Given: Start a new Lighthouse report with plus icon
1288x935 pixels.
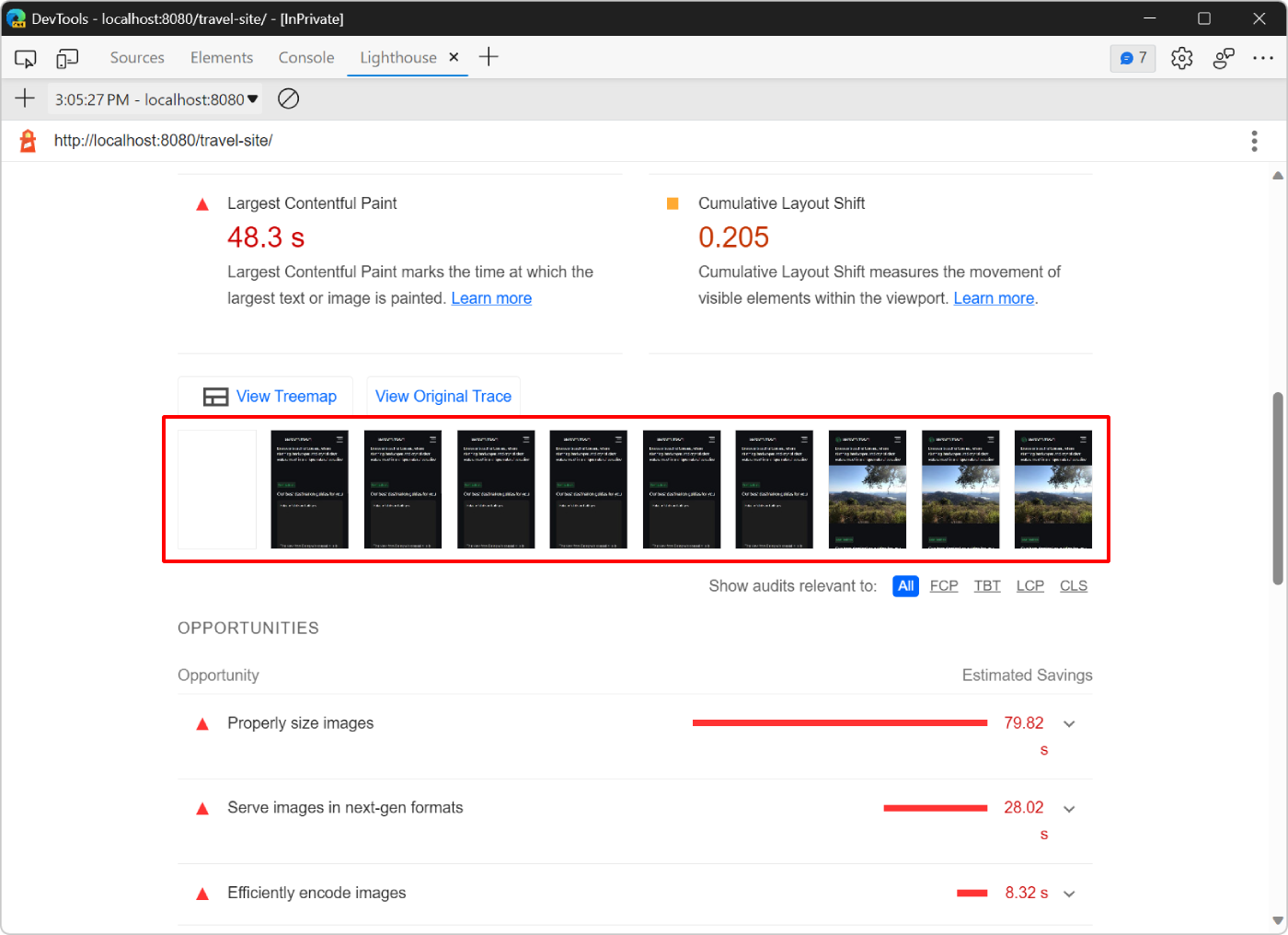Looking at the screenshot, I should pyautogui.click(x=25, y=98).
